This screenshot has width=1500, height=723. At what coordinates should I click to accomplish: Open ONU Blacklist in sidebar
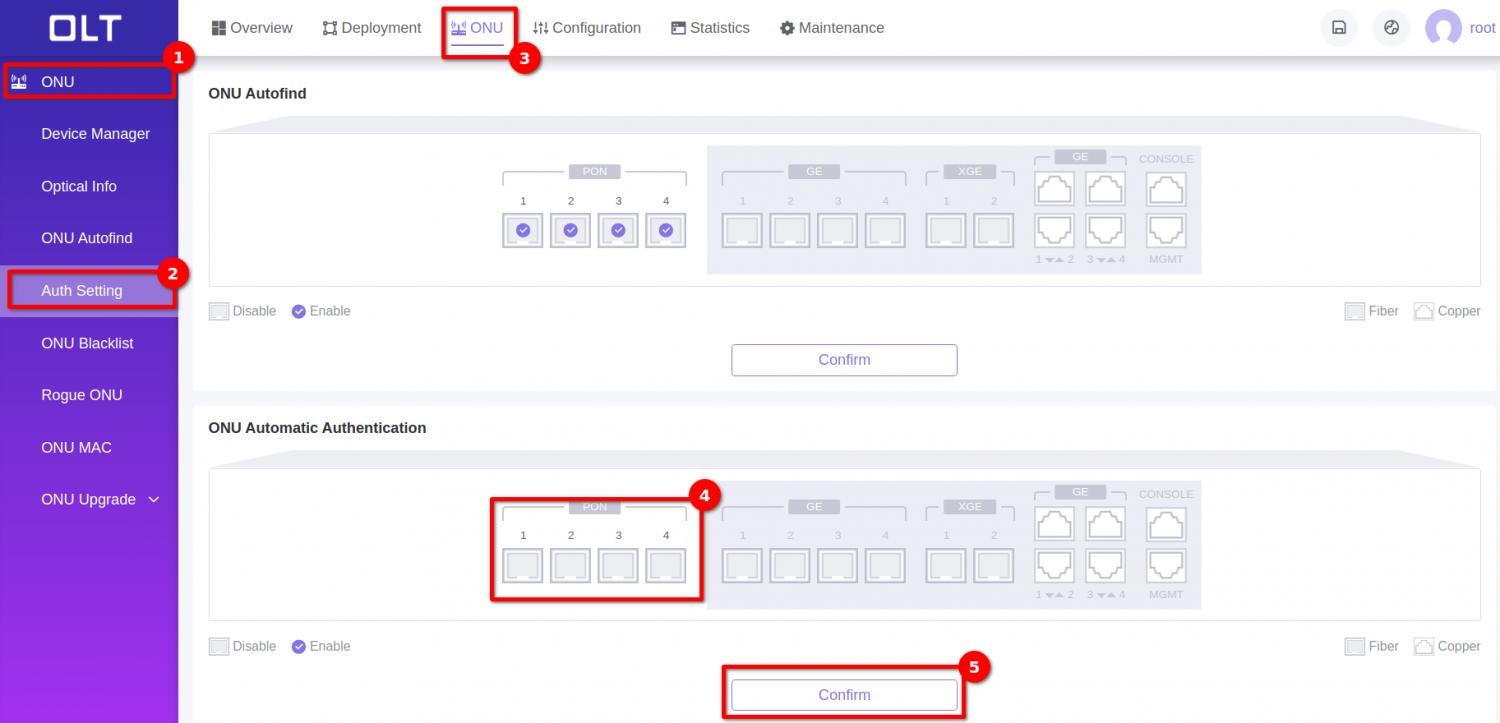tap(87, 343)
